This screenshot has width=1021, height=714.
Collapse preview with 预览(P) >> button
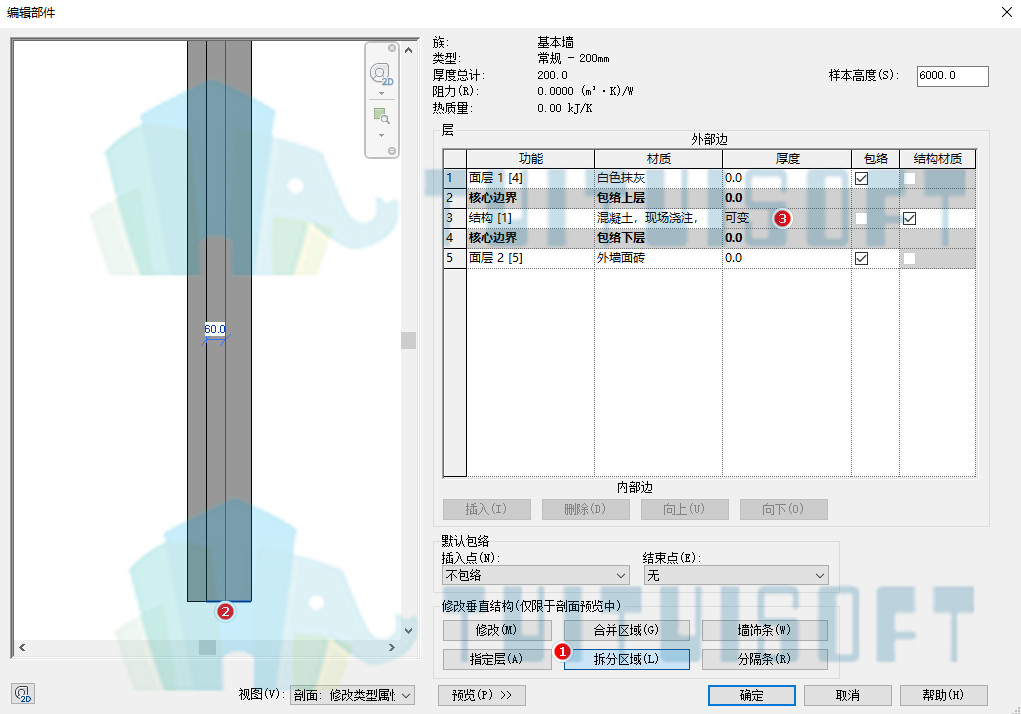[x=482, y=695]
